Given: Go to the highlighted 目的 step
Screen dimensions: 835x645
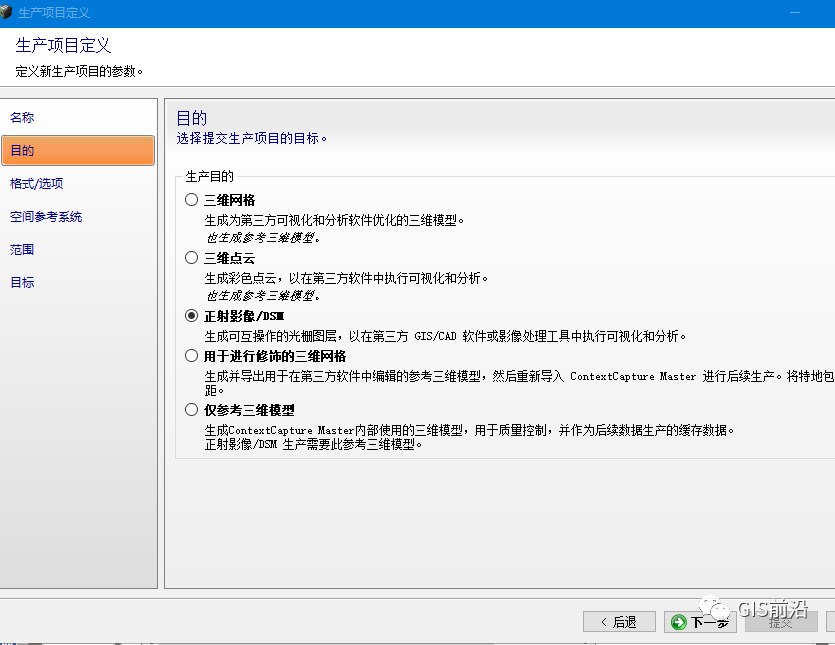Looking at the screenshot, I should 78,151.
